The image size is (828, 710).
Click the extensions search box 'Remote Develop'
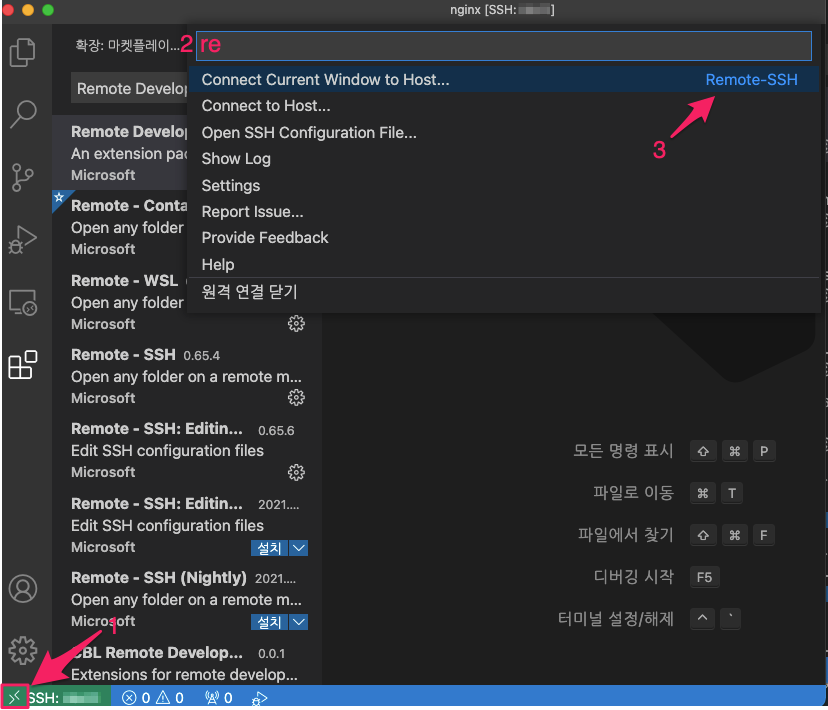129,88
